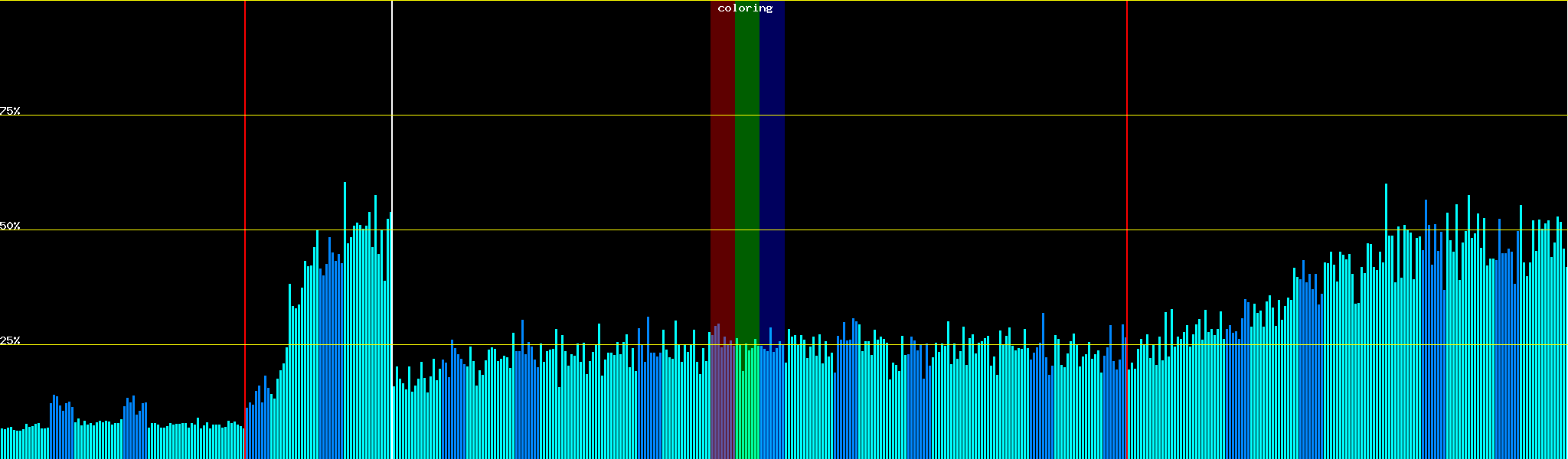Click the 50% axis label
This screenshot has height=459, width=1568.
click(10, 226)
